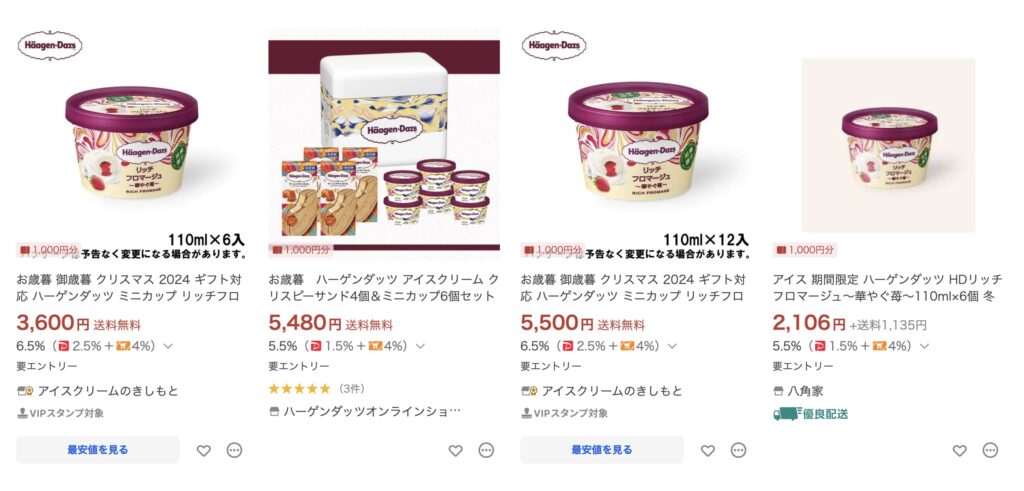Open more options for the 3,600円 product

coord(234,451)
